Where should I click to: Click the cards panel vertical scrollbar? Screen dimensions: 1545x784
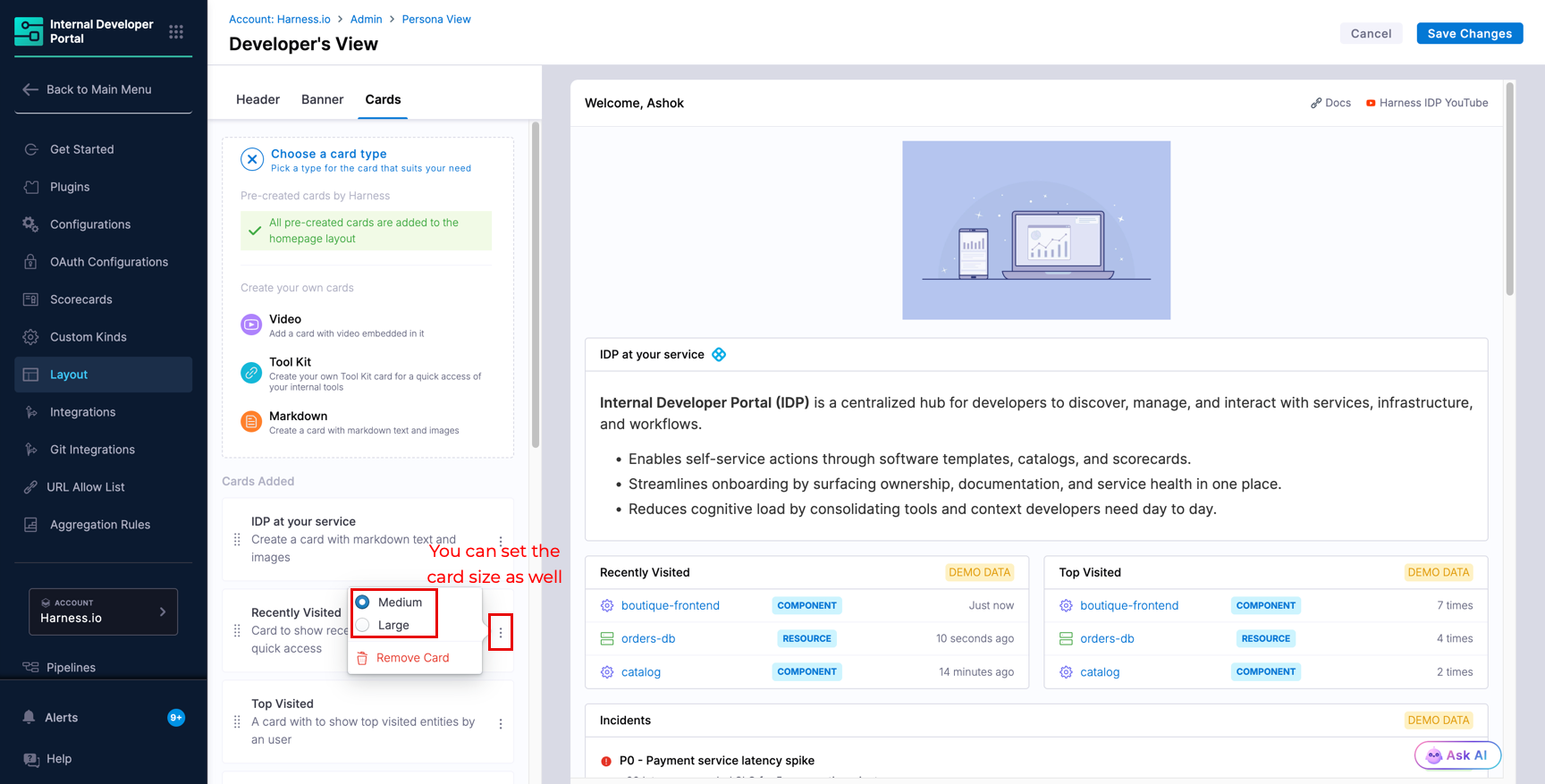click(536, 284)
